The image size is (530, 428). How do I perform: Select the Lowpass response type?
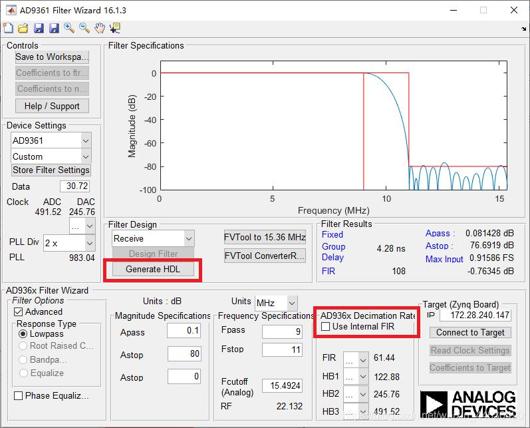23,334
